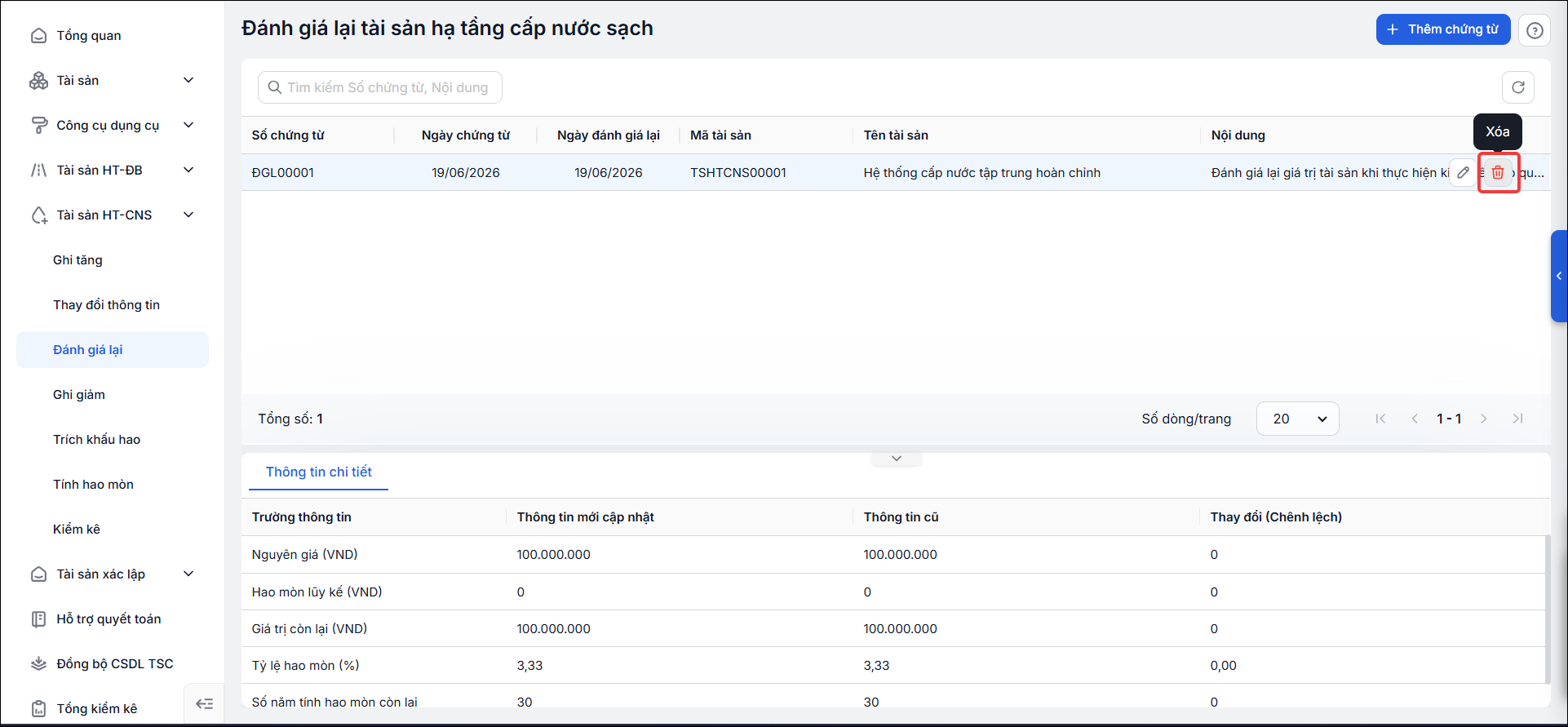Click the document search input field
Viewport: 1568px width, 727px height.
380,87
